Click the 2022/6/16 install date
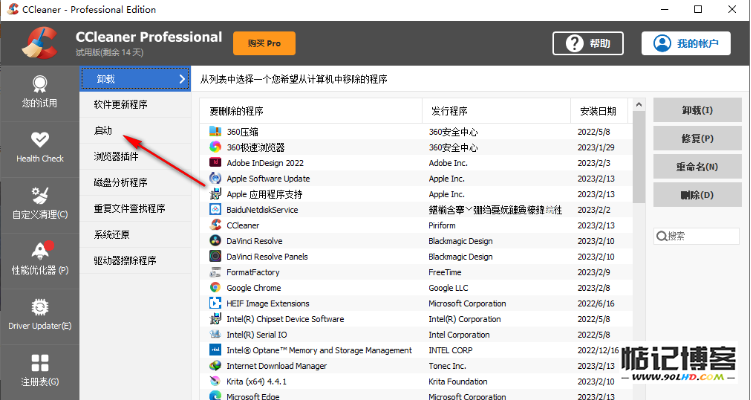The image size is (751, 400). click(x=596, y=304)
